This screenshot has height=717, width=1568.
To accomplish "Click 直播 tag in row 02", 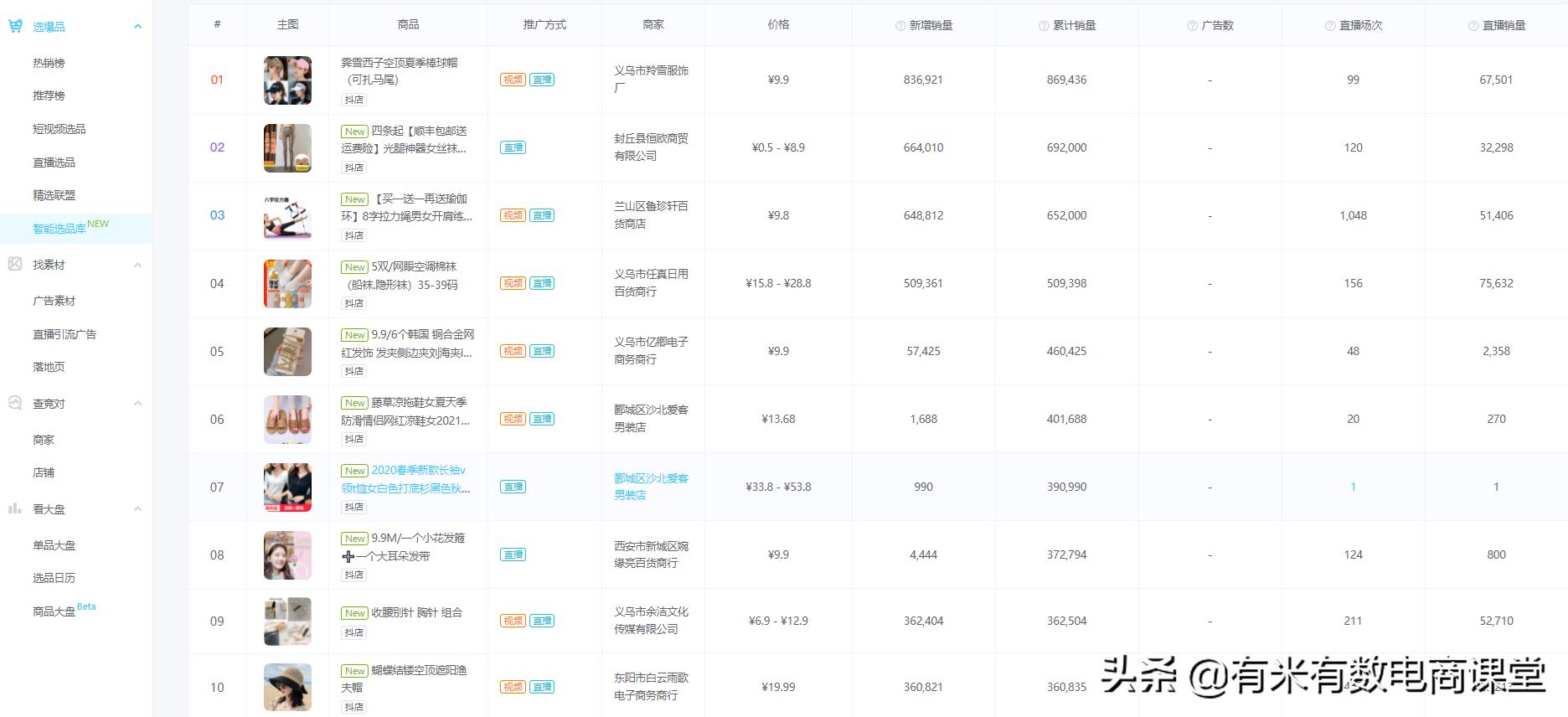I will click(513, 147).
